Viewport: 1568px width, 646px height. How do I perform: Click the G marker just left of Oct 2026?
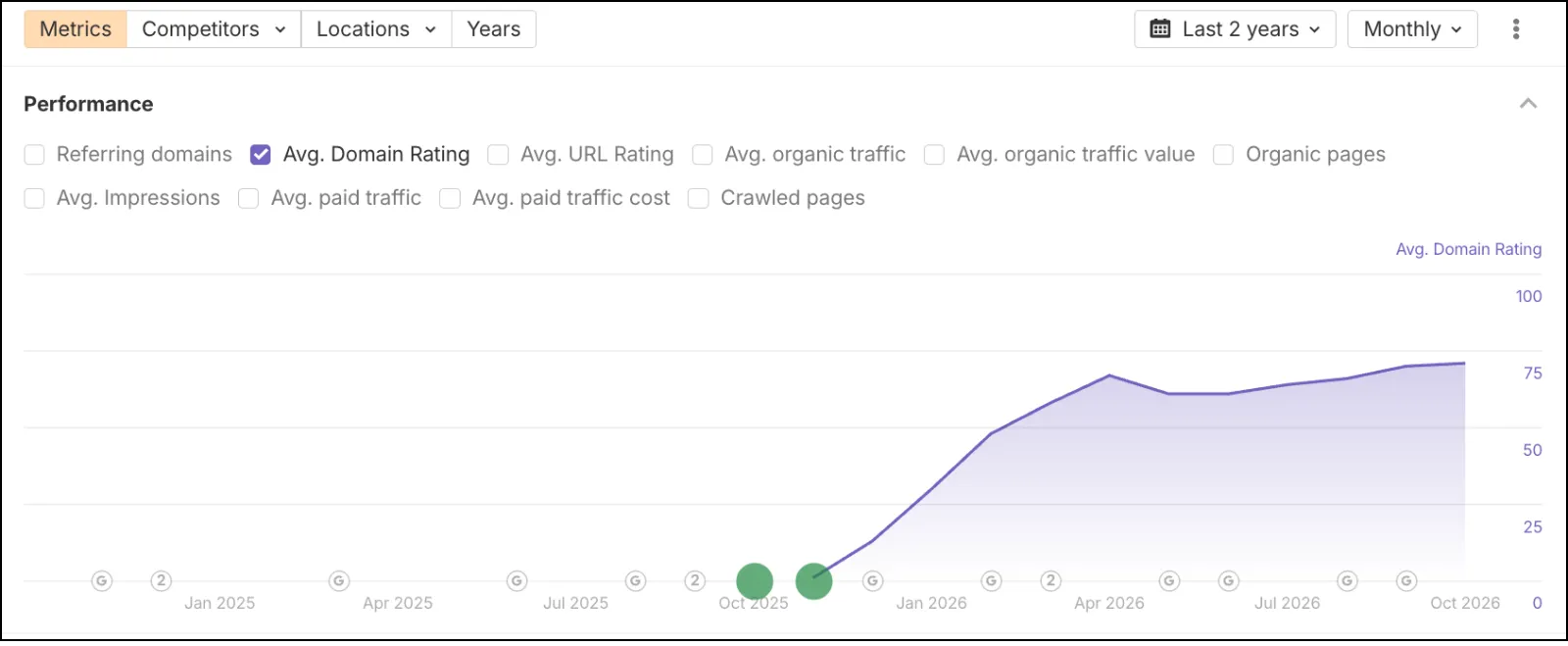[x=1406, y=581]
